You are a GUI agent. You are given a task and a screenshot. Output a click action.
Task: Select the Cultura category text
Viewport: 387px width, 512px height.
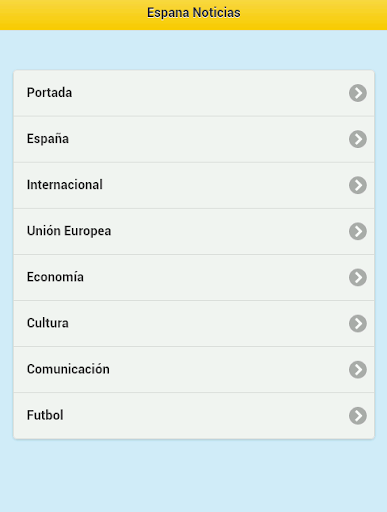click(x=48, y=323)
